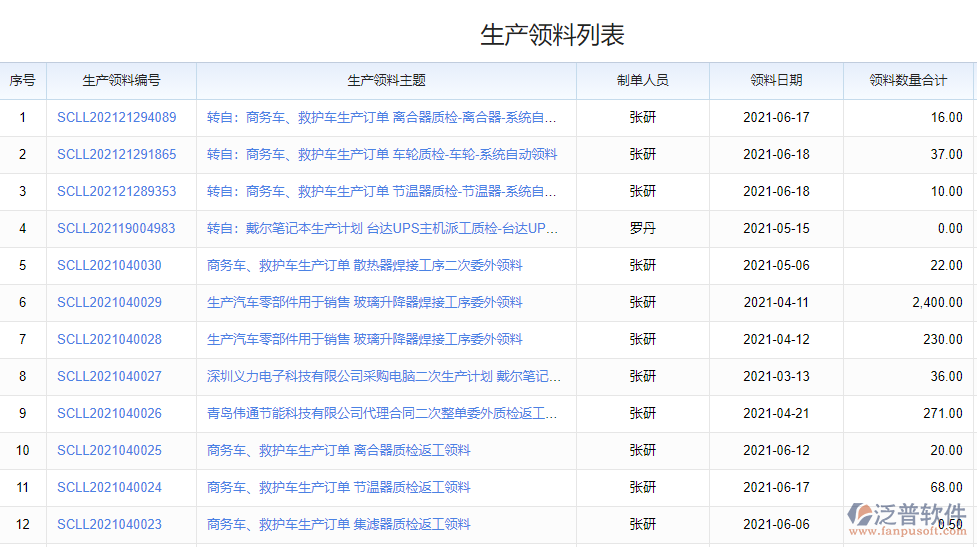Sort by 生产领料编号 column header
977x547 pixels.
122,80
